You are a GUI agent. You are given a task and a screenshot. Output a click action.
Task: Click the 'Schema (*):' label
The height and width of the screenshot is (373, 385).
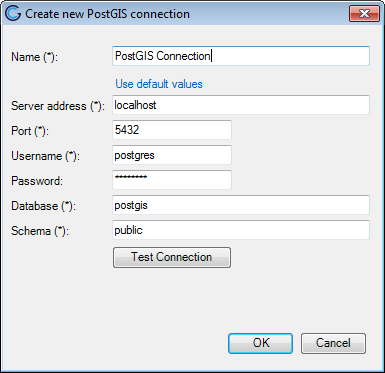[x=40, y=231]
